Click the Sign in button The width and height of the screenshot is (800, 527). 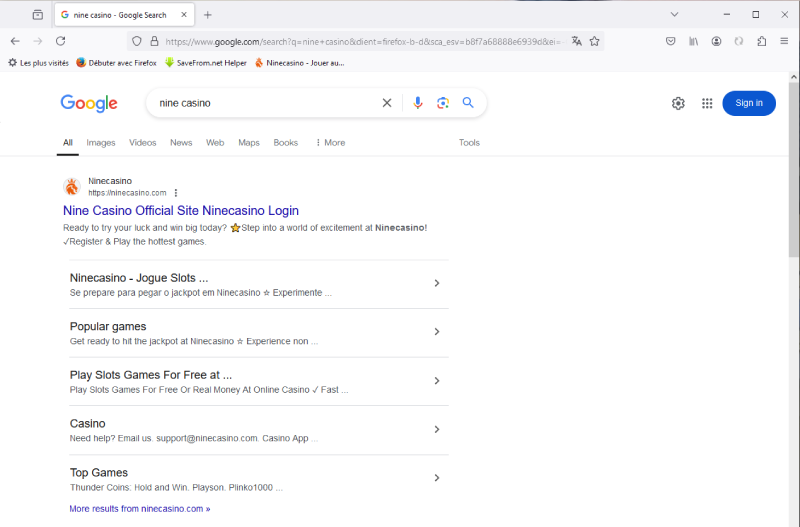coord(748,103)
